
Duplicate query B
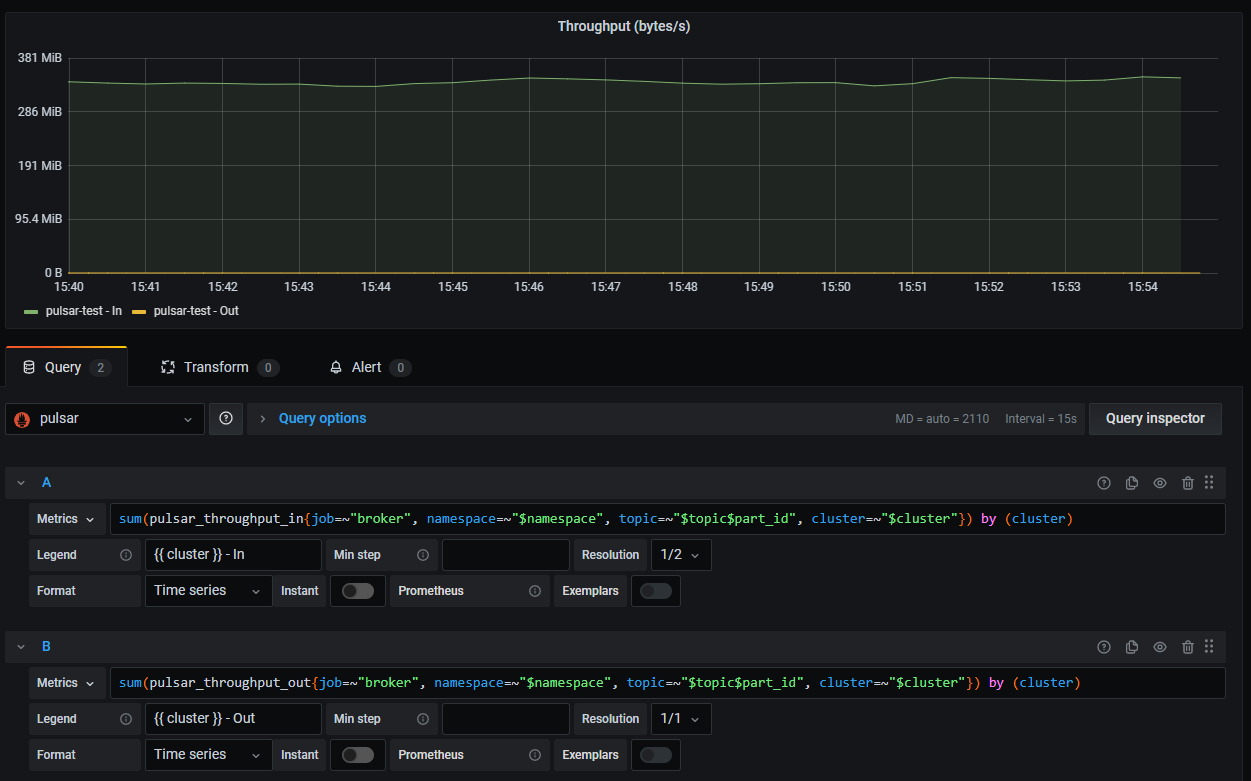pos(1132,647)
